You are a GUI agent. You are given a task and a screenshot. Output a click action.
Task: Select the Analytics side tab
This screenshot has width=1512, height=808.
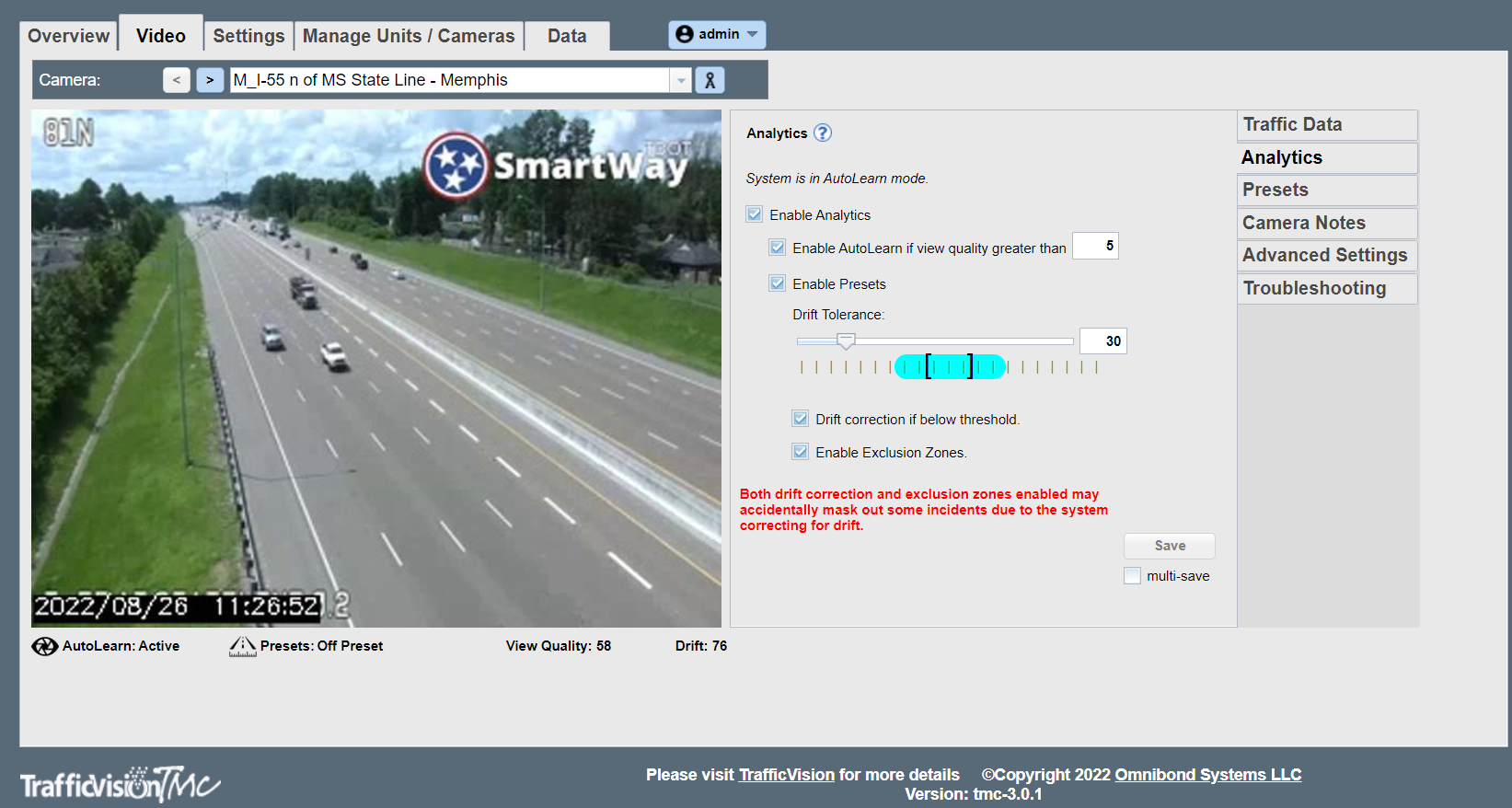pyautogui.click(x=1327, y=157)
